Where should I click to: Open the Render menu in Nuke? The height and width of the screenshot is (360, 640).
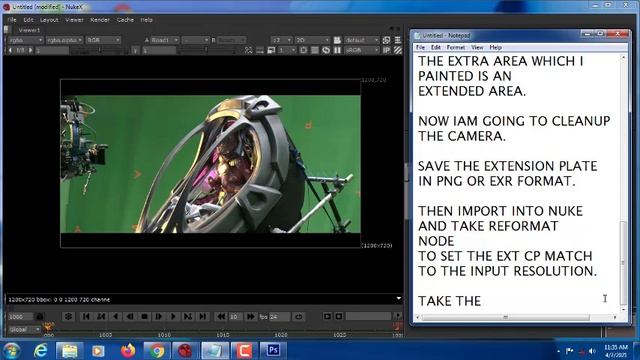[100, 20]
